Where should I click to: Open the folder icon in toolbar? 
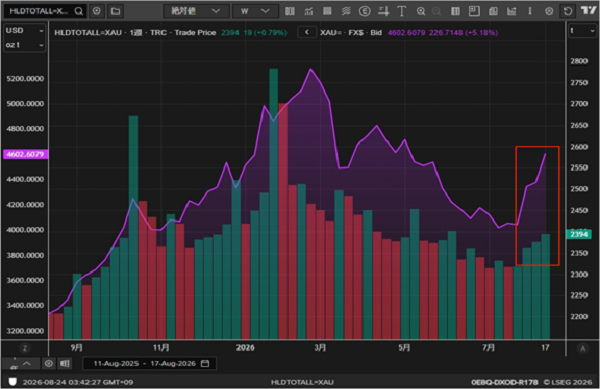click(x=115, y=11)
